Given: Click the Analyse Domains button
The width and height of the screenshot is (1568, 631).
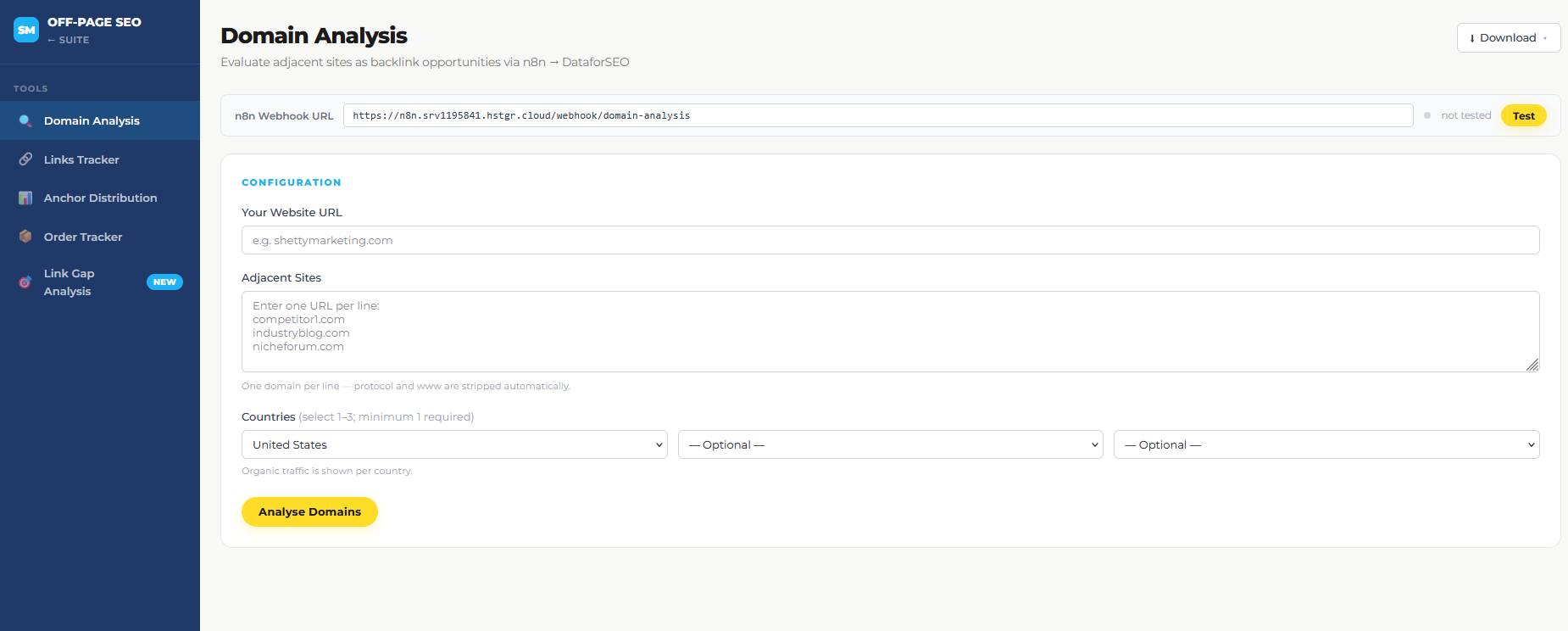Looking at the screenshot, I should [309, 511].
